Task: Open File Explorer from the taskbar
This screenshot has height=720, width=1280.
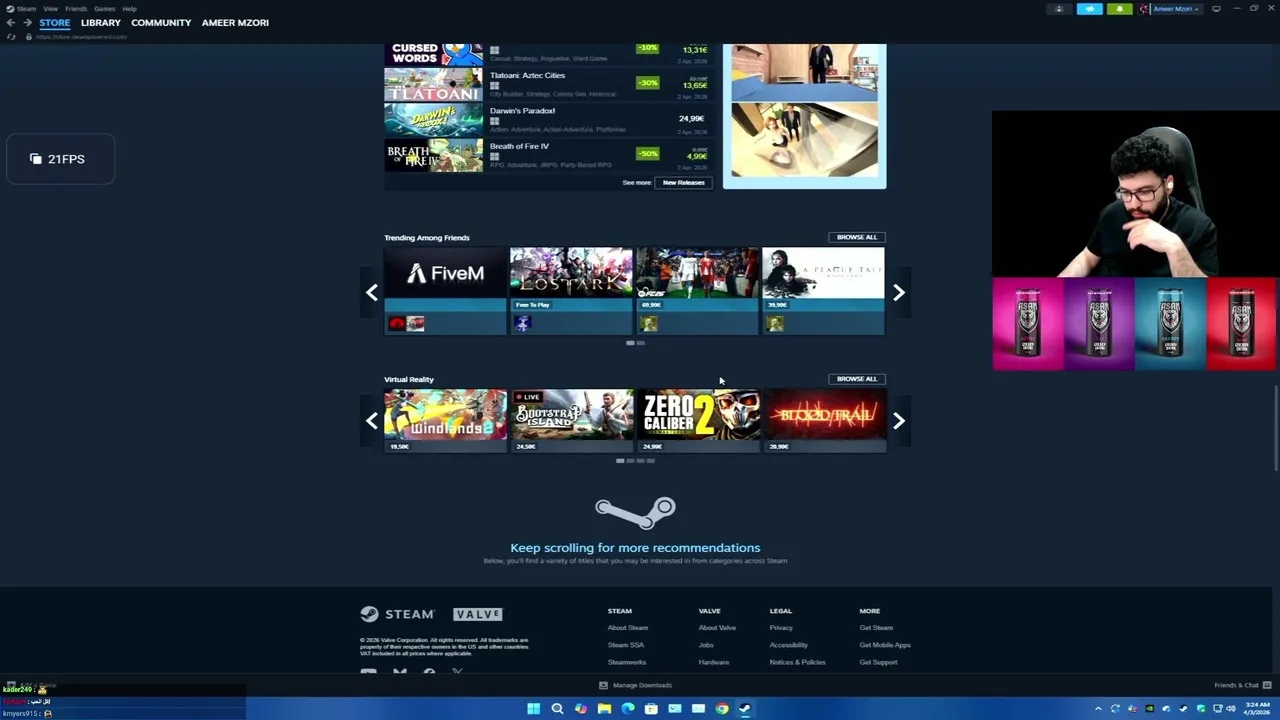Action: click(x=604, y=709)
